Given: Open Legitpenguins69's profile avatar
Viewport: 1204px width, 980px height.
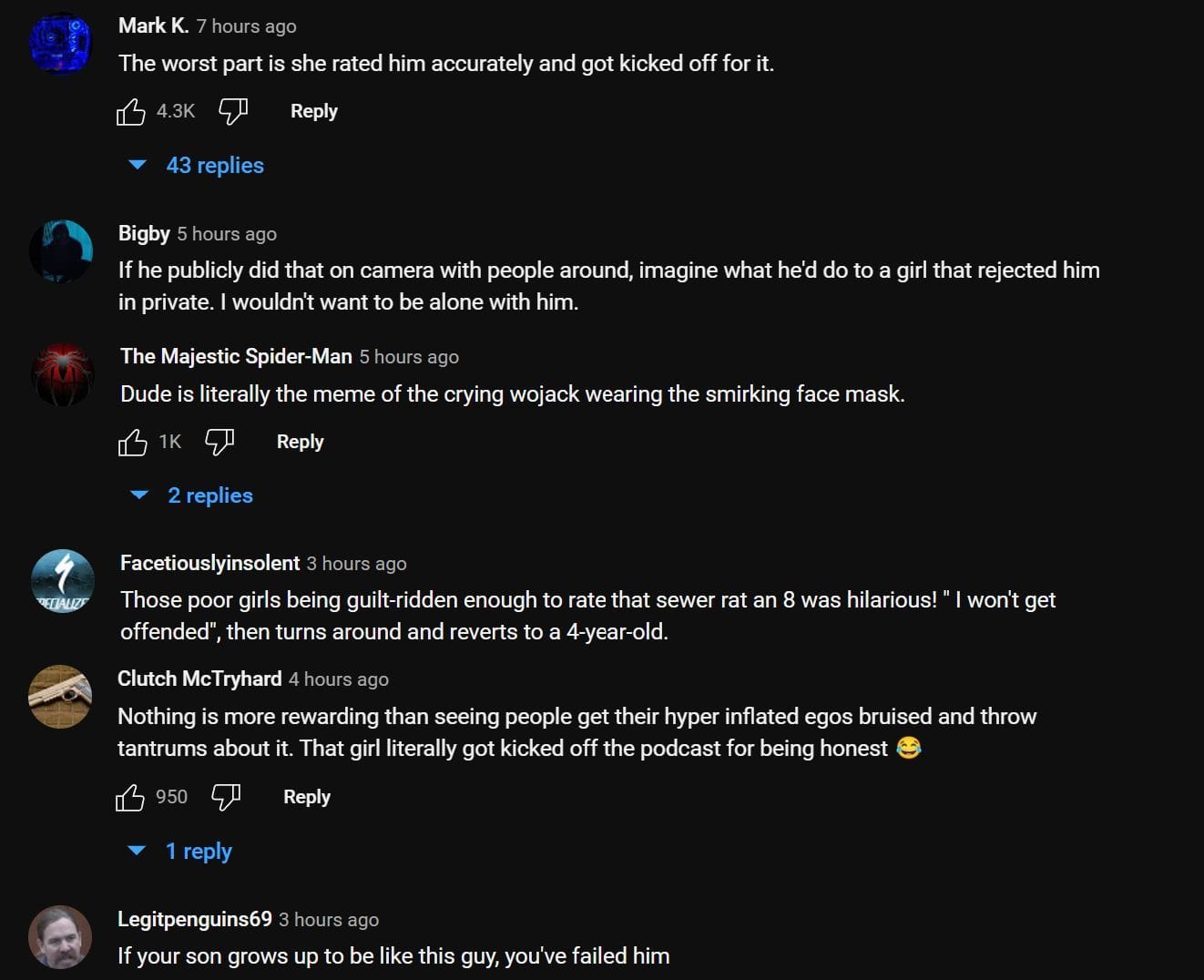Looking at the screenshot, I should click(60, 937).
